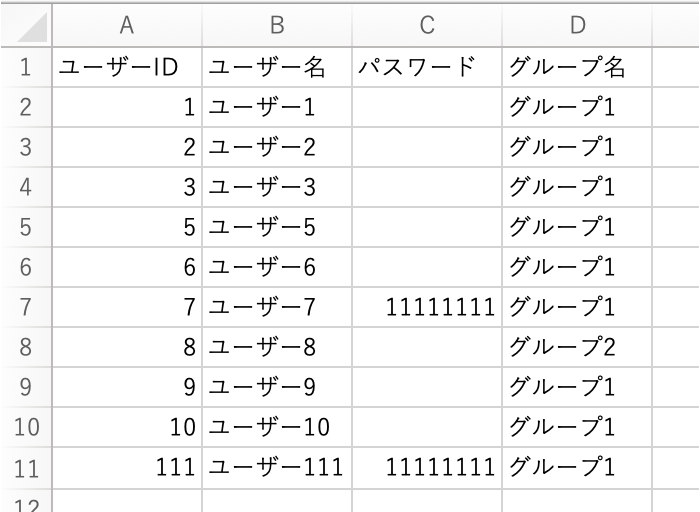Image resolution: width=700 pixels, height=512 pixels.
Task: Select row 1 header
Action: [27, 67]
